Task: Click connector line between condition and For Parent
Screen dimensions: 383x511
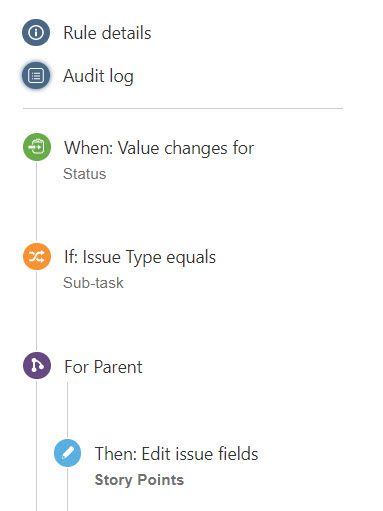Action: click(37, 311)
